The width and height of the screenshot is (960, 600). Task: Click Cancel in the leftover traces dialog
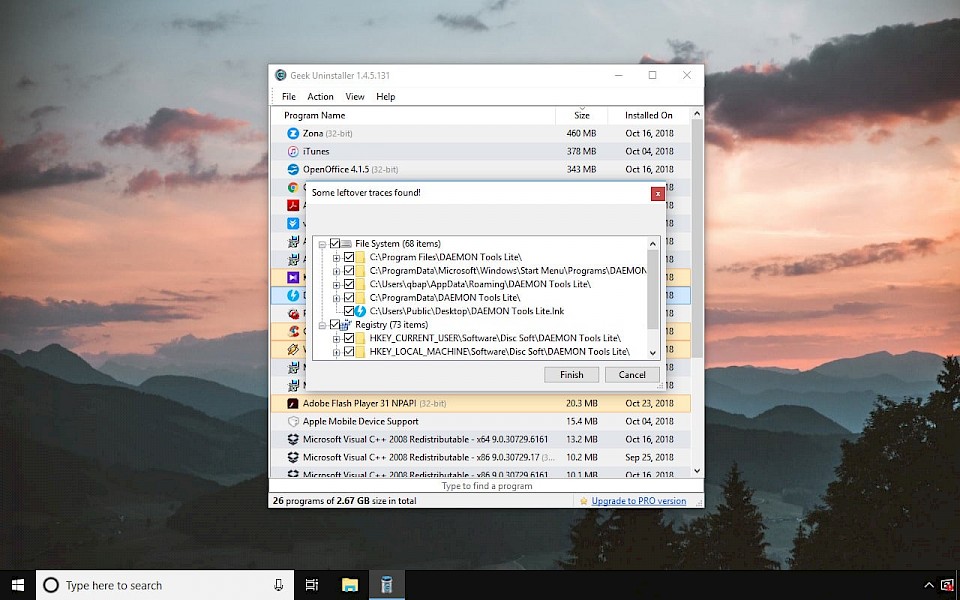pyautogui.click(x=632, y=375)
